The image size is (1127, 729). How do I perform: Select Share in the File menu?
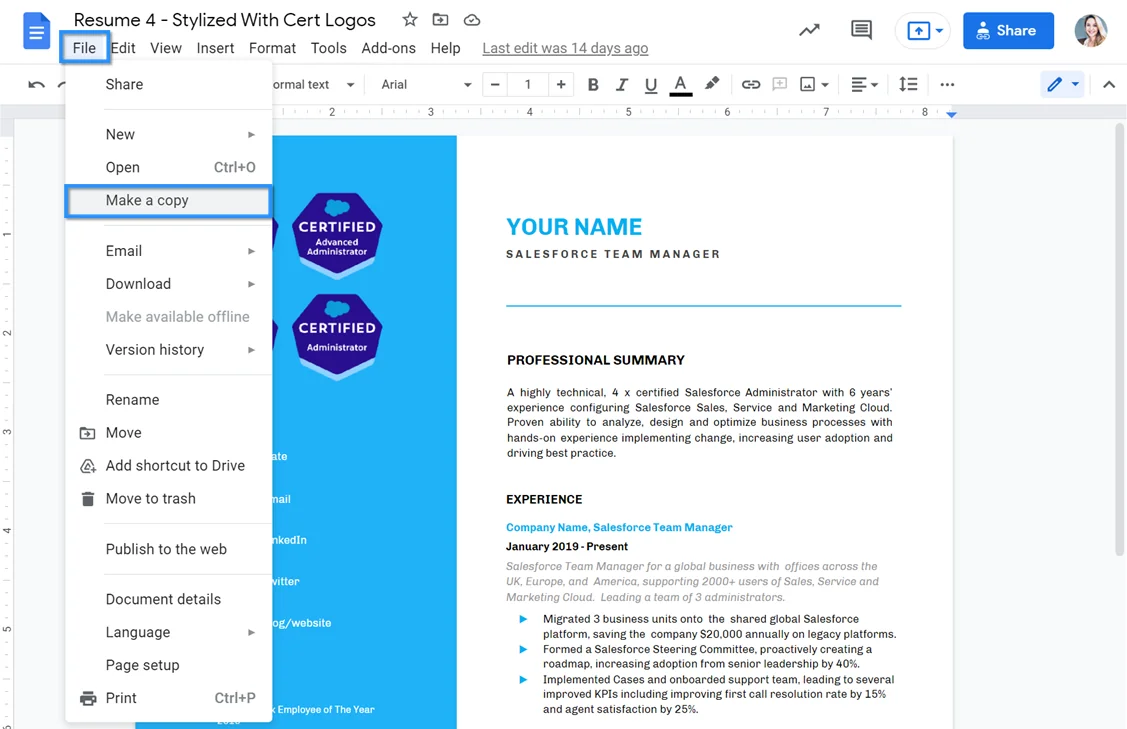point(168,84)
